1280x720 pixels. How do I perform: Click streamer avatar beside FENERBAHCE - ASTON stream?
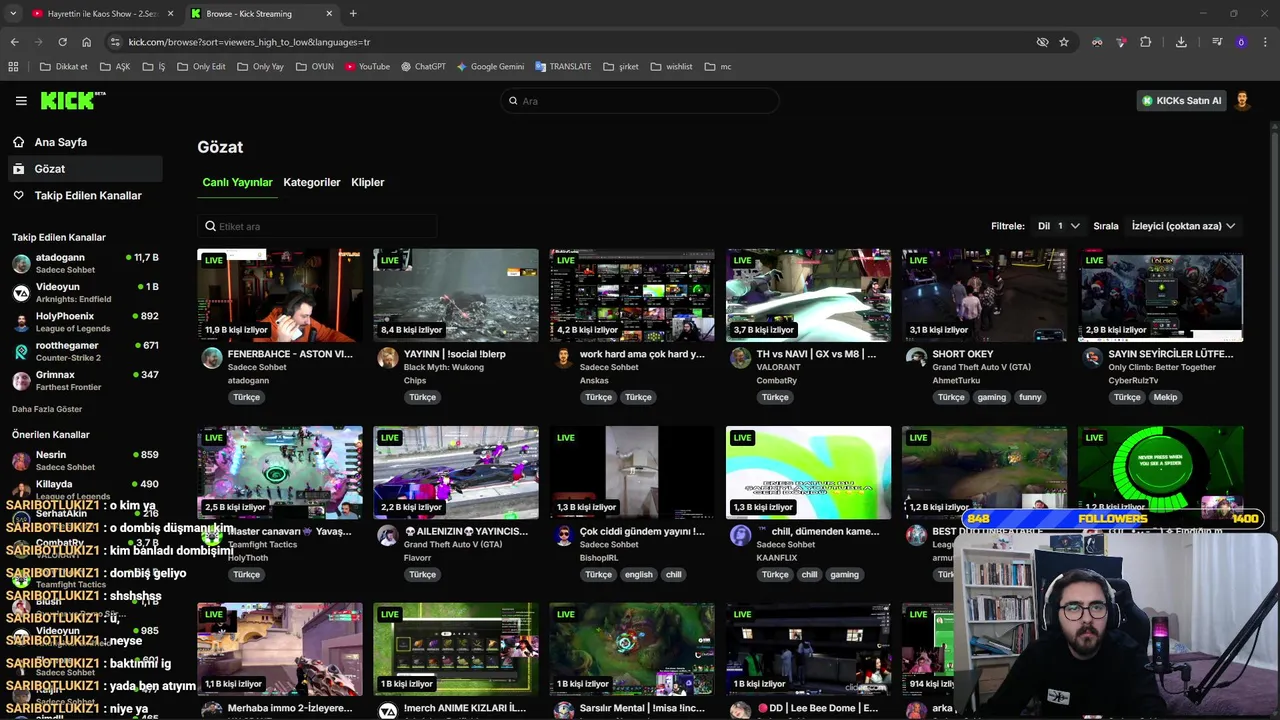pyautogui.click(x=211, y=359)
